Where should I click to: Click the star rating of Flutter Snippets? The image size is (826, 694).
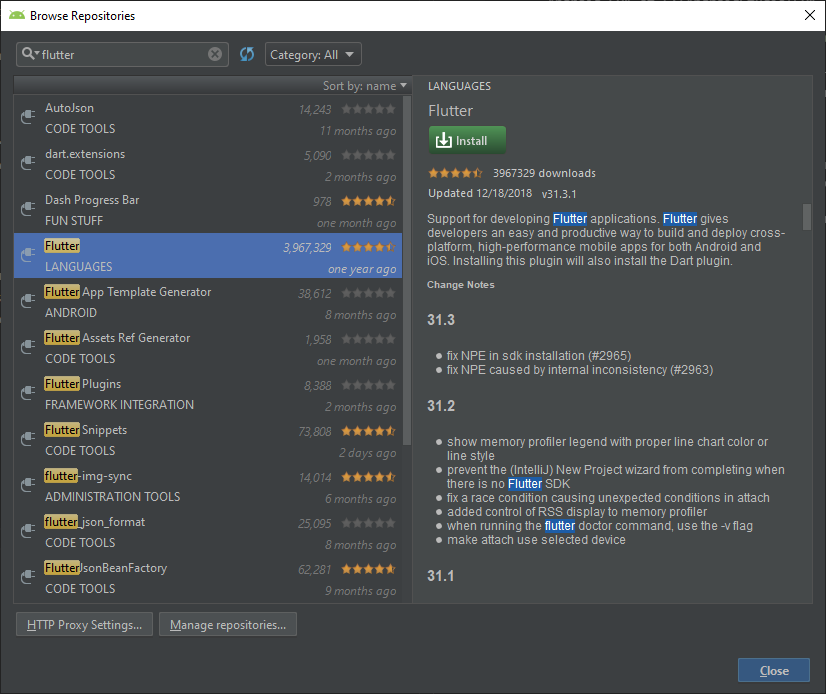point(368,431)
